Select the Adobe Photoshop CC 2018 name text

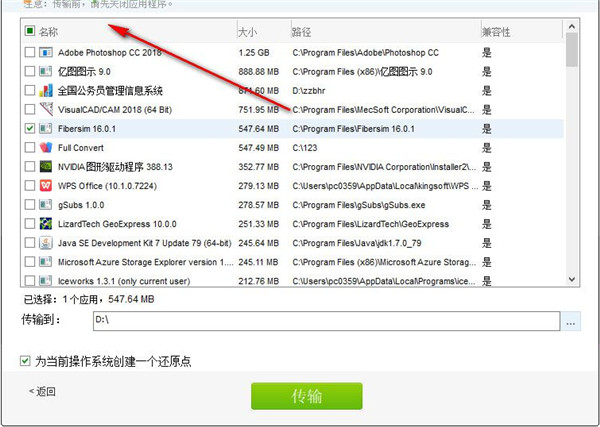pos(109,52)
